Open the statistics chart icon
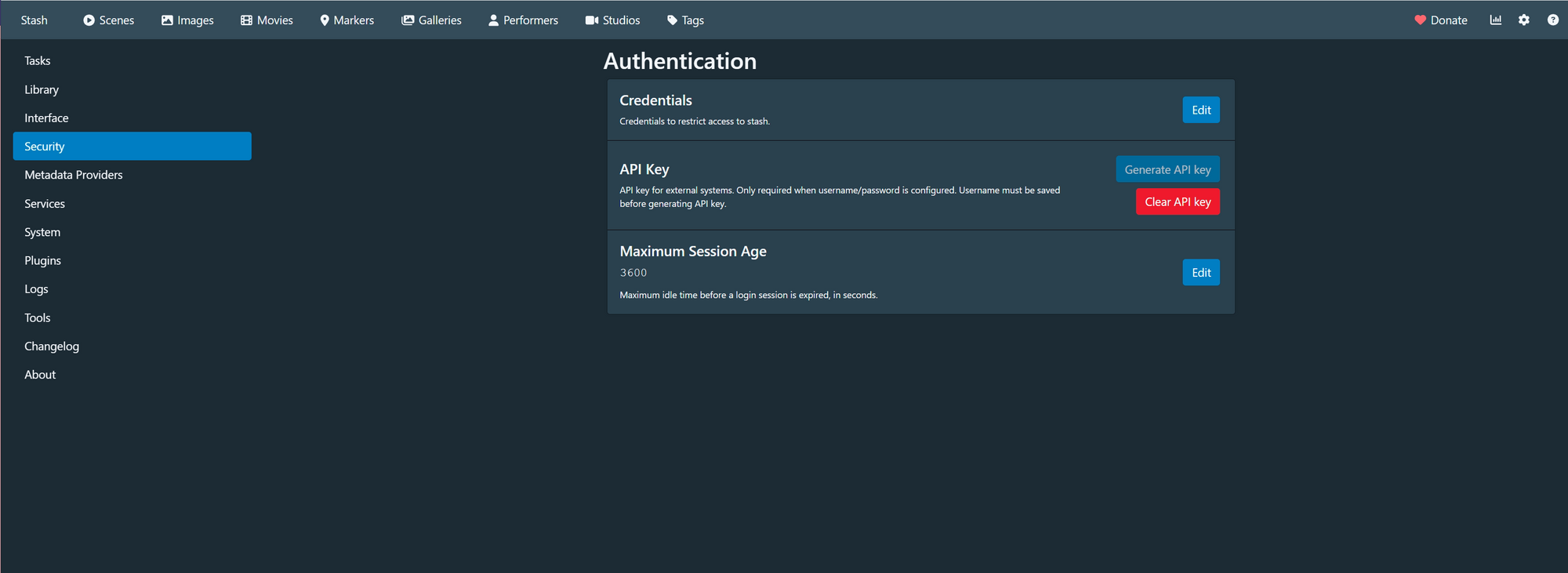1568x573 pixels. (x=1495, y=20)
